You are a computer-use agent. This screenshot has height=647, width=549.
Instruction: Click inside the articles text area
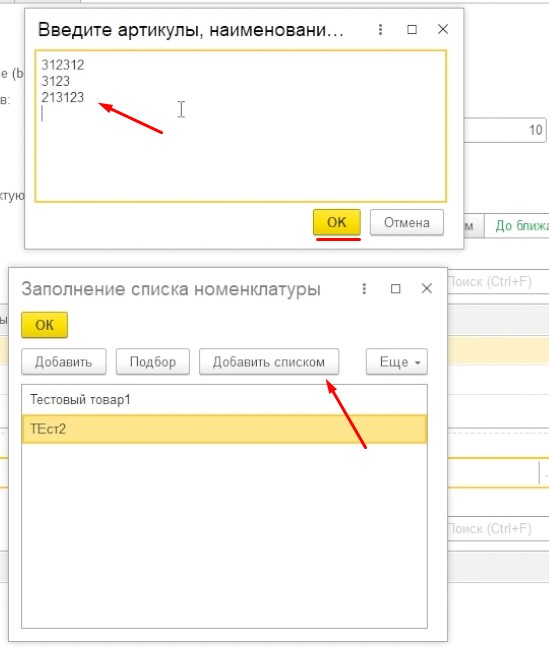pos(241,126)
